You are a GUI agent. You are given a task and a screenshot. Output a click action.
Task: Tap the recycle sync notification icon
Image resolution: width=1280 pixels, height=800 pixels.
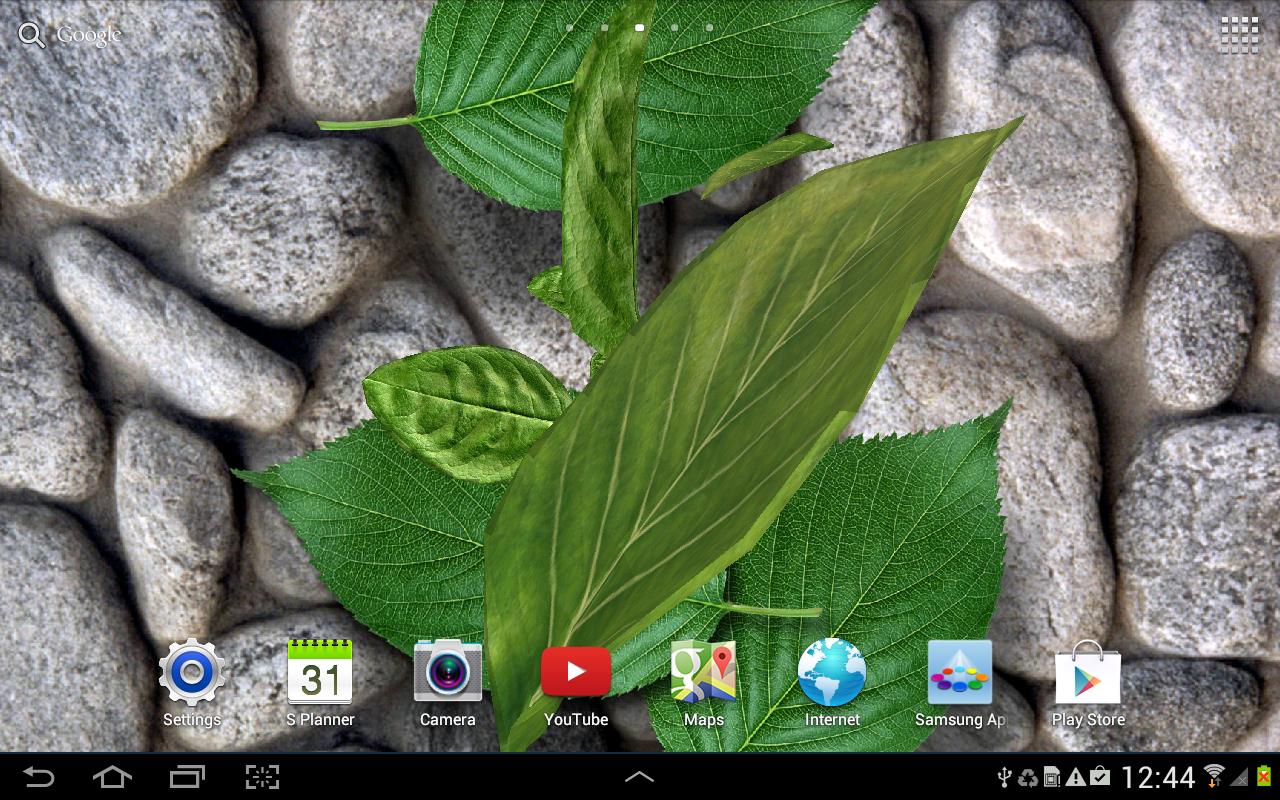(1028, 777)
